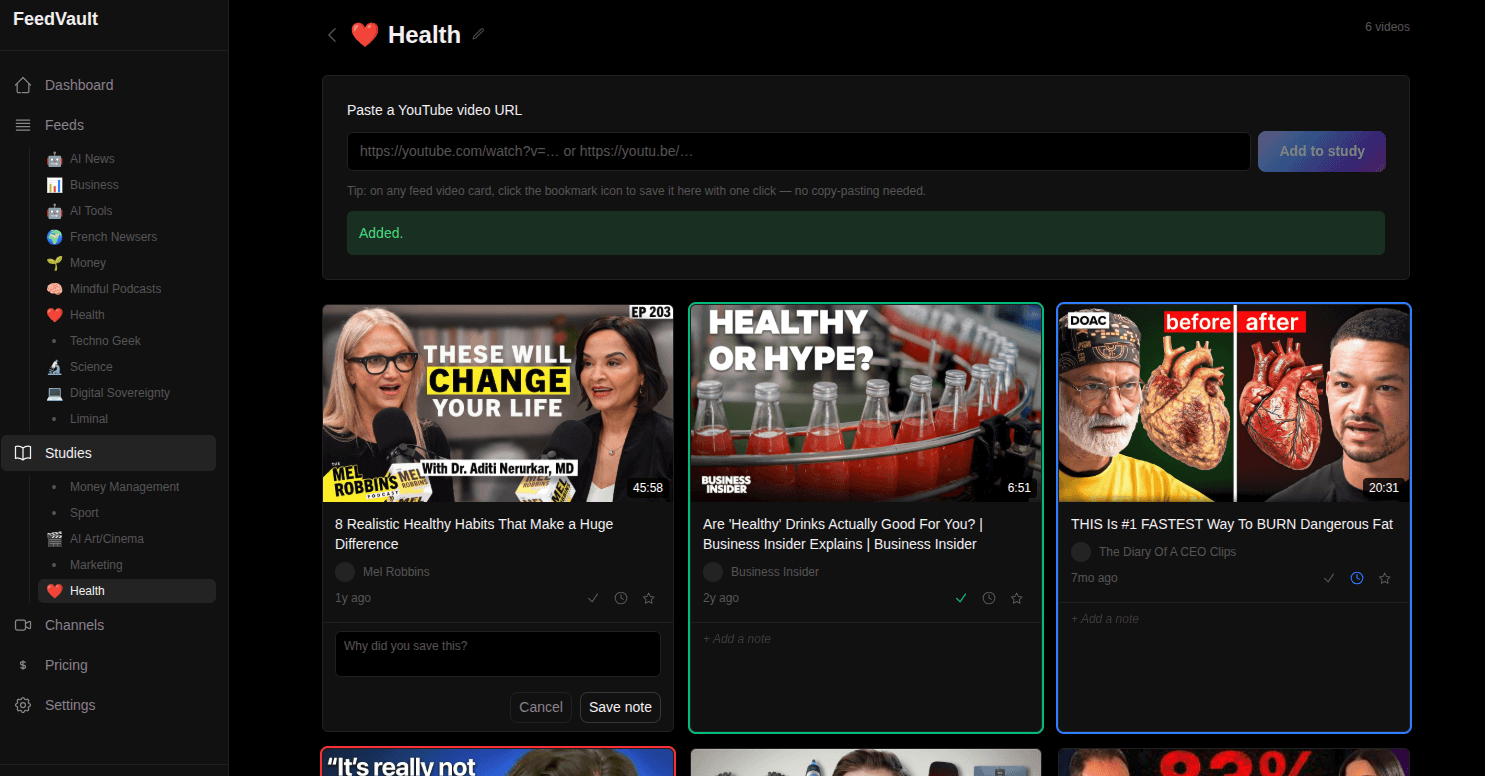Toggle watch-later clock on Business Insider video
The height and width of the screenshot is (776, 1485).
989,598
